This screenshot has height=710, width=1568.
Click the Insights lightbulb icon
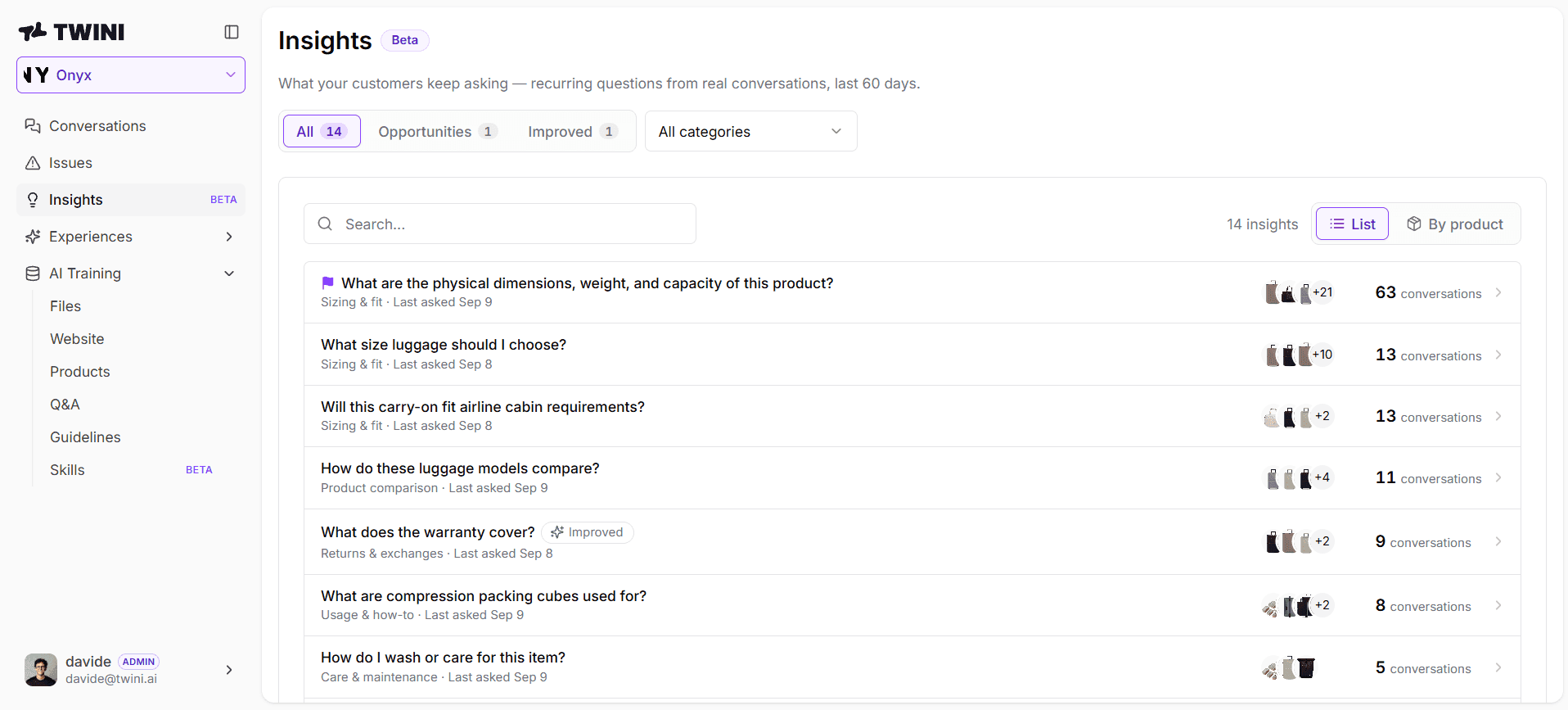click(x=33, y=200)
